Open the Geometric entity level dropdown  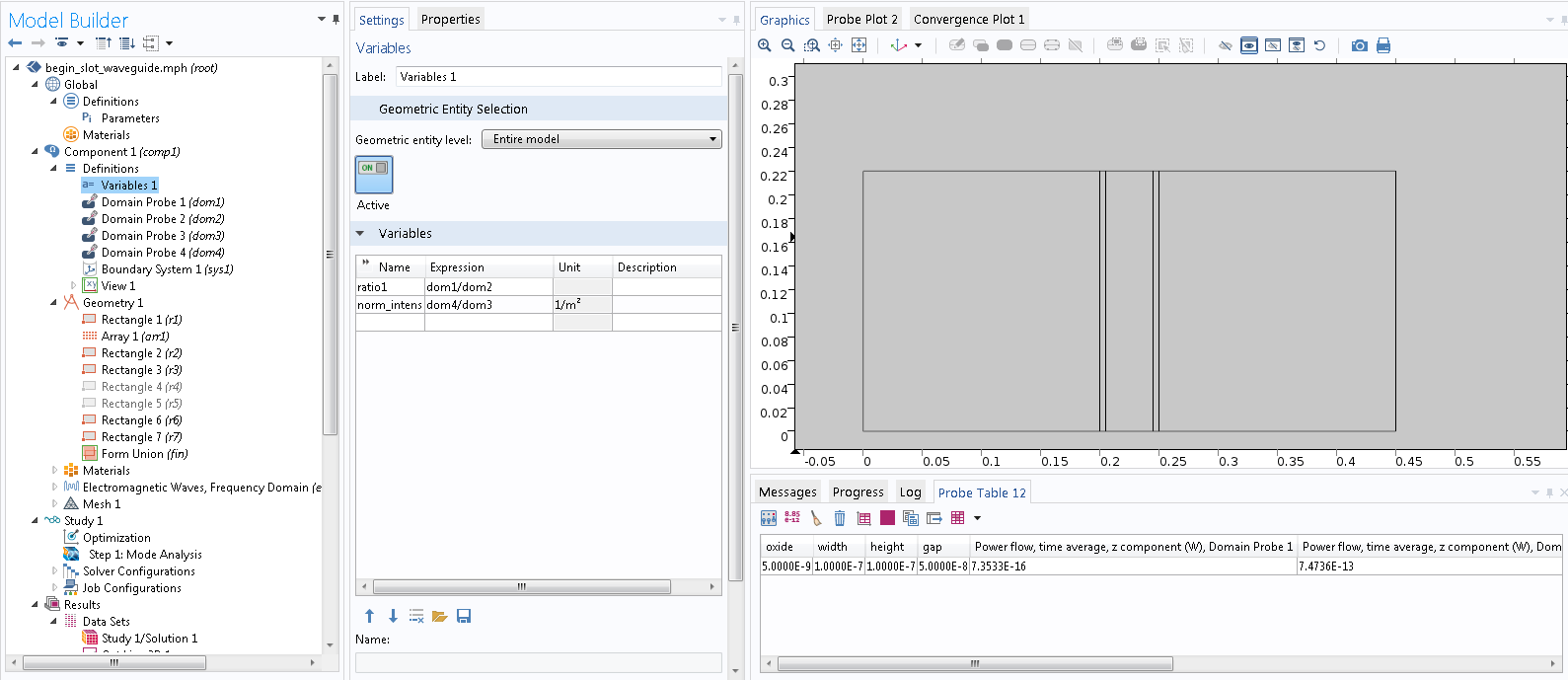click(601, 139)
